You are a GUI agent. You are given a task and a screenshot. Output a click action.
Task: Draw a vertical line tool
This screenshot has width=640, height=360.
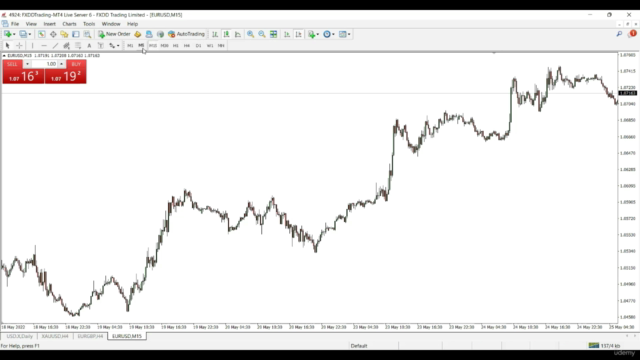tap(33, 46)
